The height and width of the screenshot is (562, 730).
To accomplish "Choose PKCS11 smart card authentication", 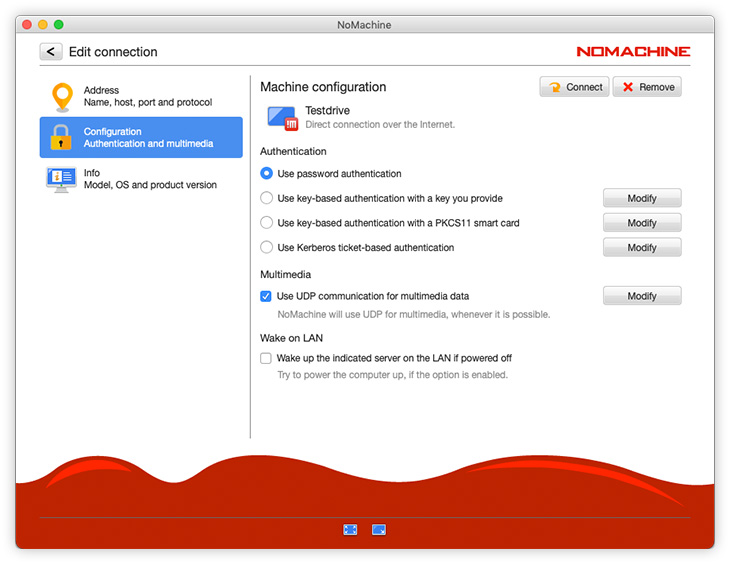I will (266, 223).
